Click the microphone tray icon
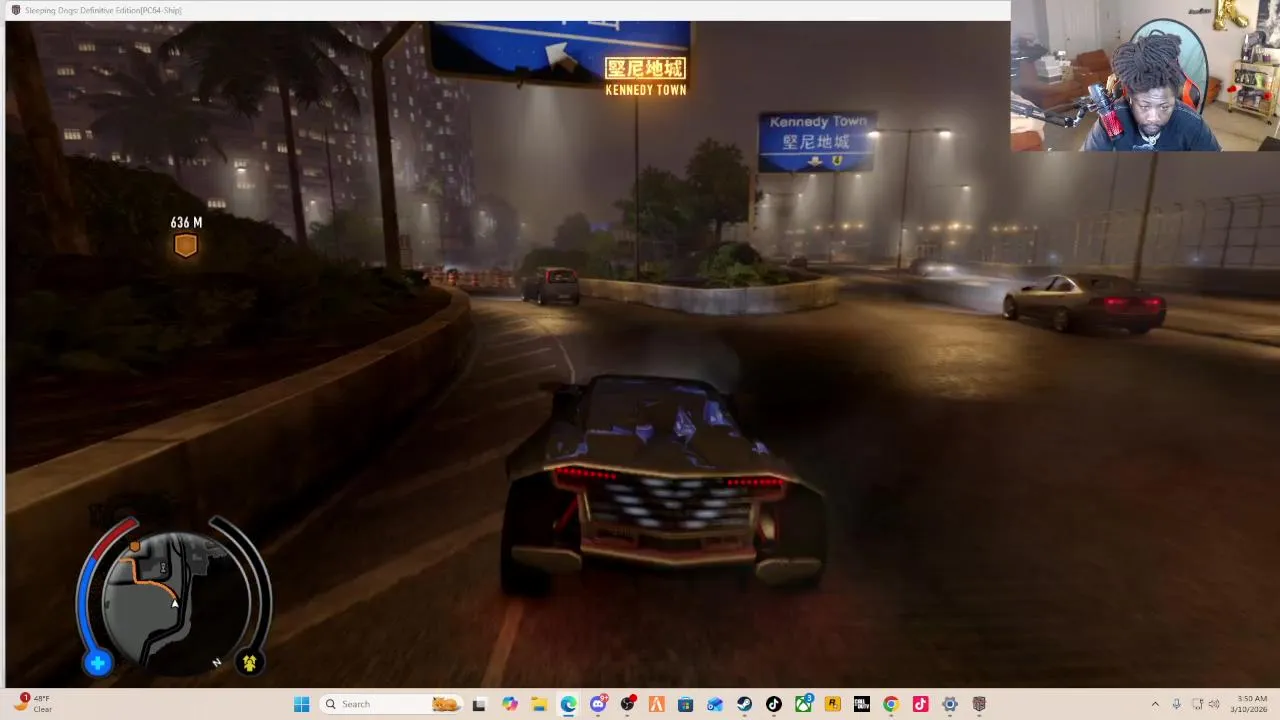The width and height of the screenshot is (1280, 720). pyautogui.click(x=1176, y=704)
